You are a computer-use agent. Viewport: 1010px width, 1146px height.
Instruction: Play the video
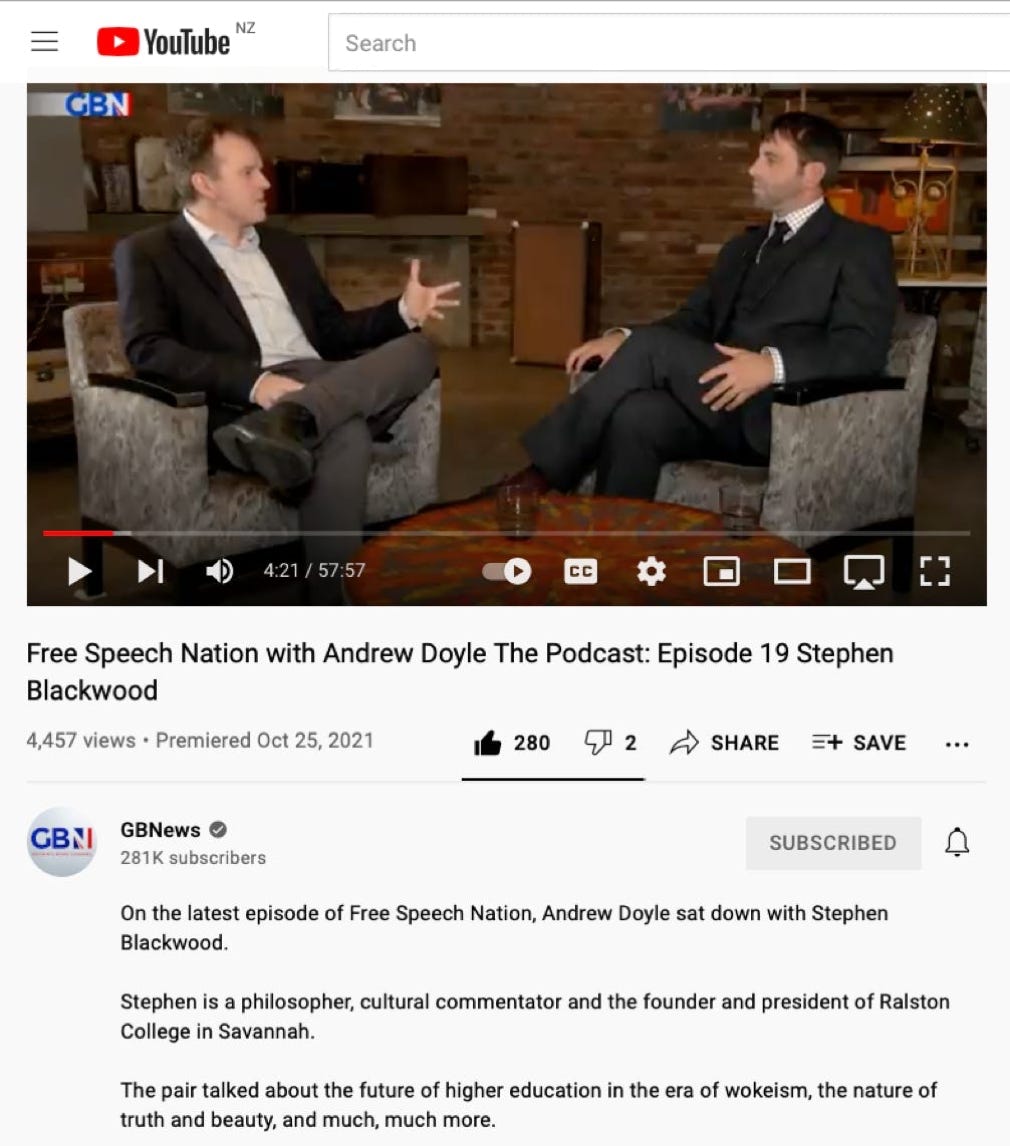(79, 571)
